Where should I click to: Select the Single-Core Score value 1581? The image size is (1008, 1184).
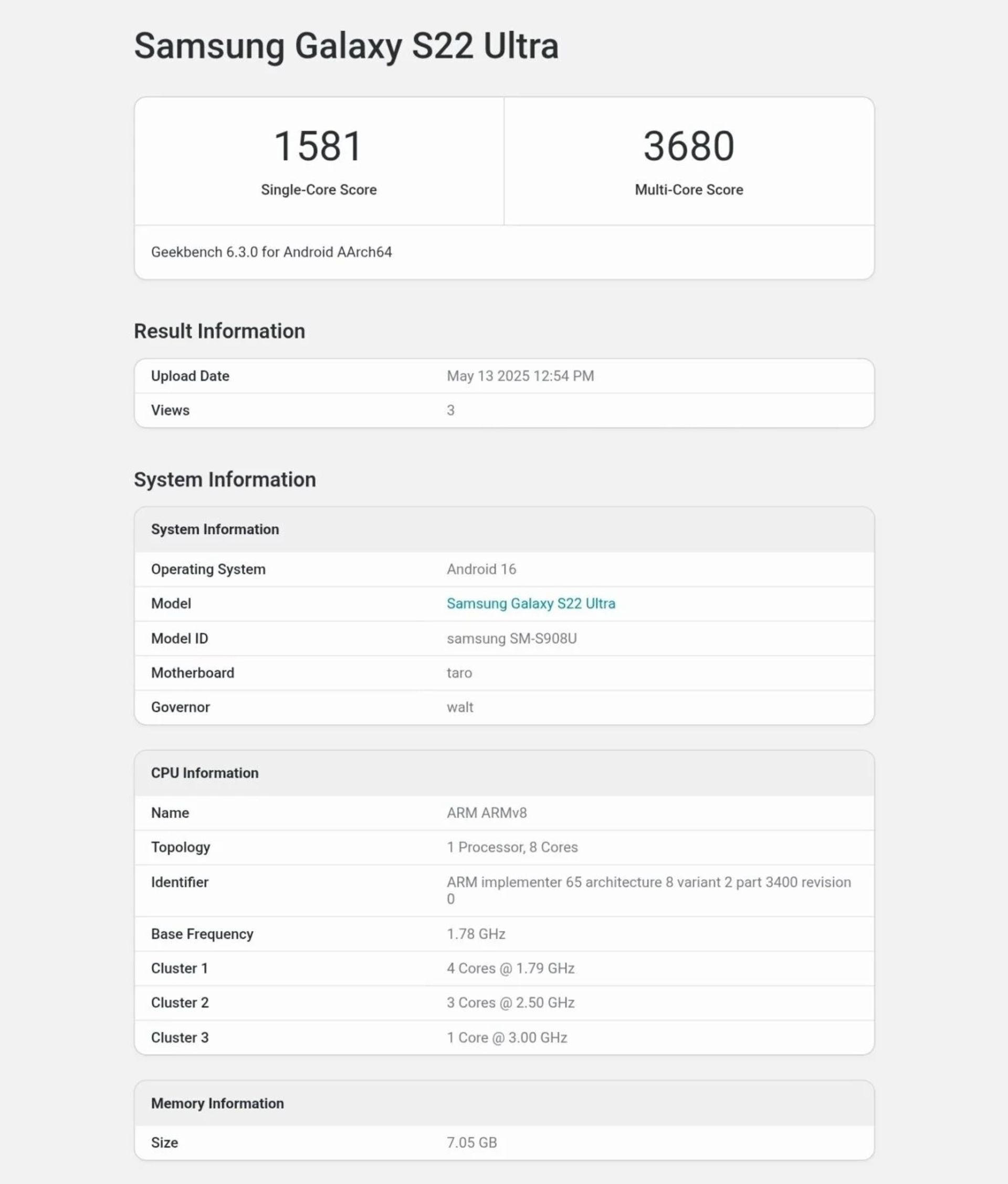(318, 146)
